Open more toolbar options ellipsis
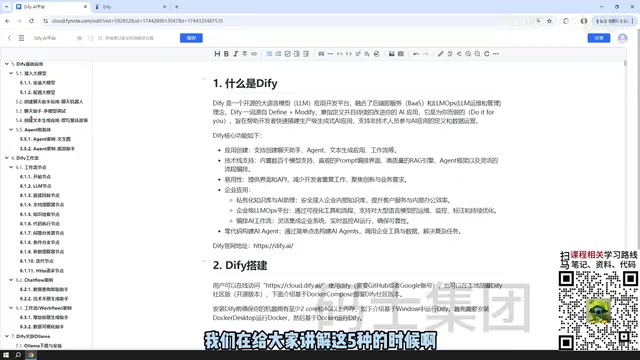640x360 pixels. pyautogui.click(x=496, y=54)
